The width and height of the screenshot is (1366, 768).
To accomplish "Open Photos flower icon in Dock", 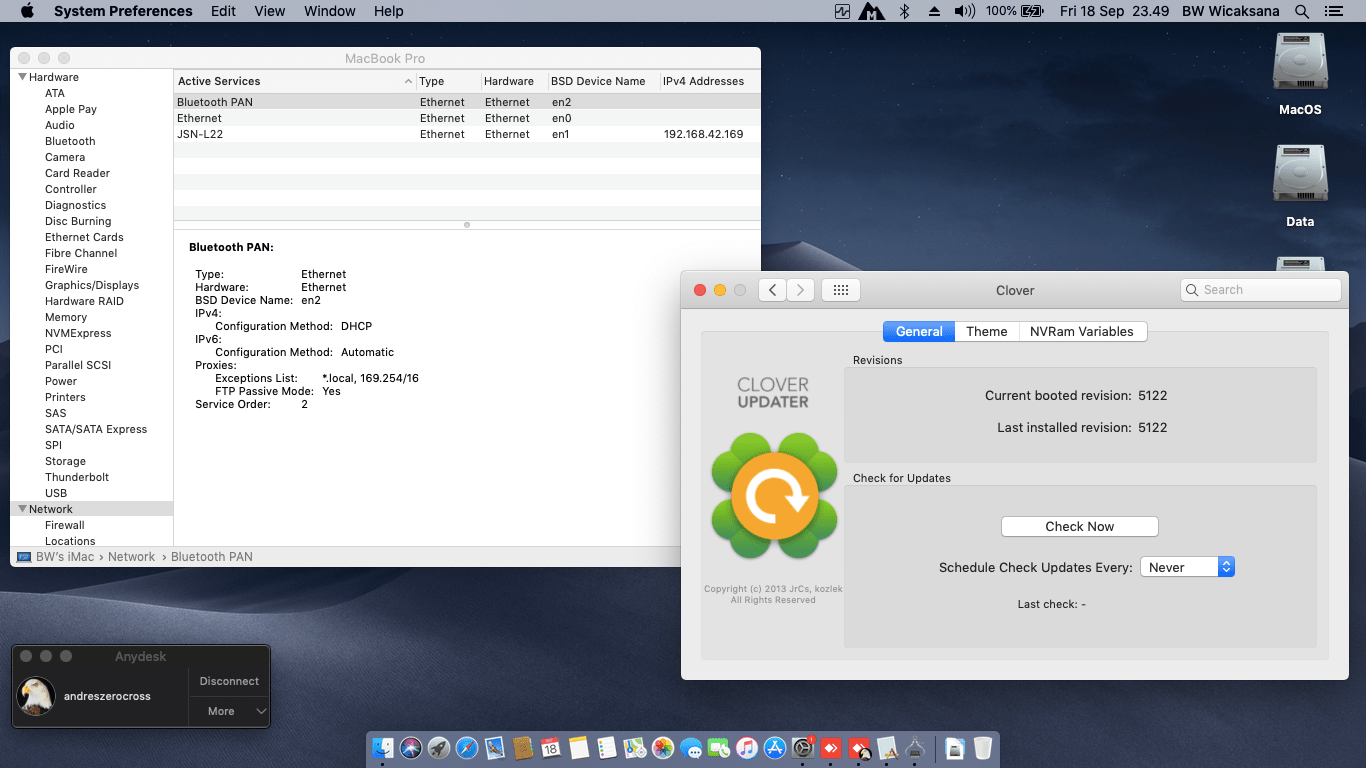I will tap(662, 747).
